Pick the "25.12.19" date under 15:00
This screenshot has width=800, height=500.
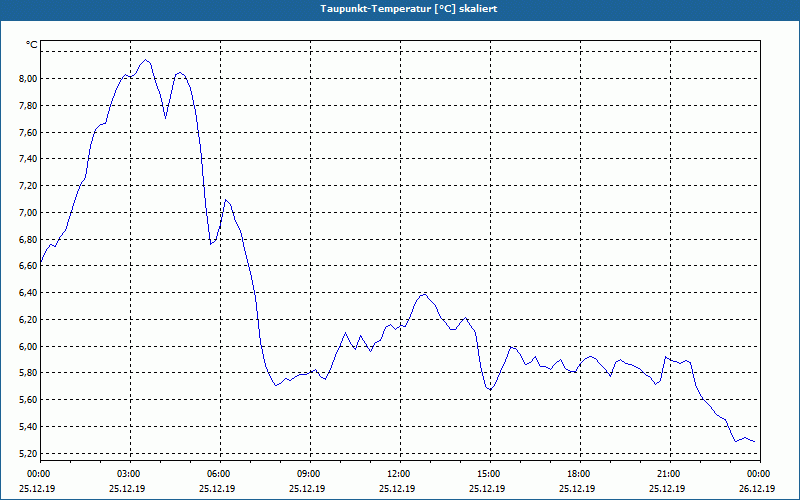tap(487, 488)
